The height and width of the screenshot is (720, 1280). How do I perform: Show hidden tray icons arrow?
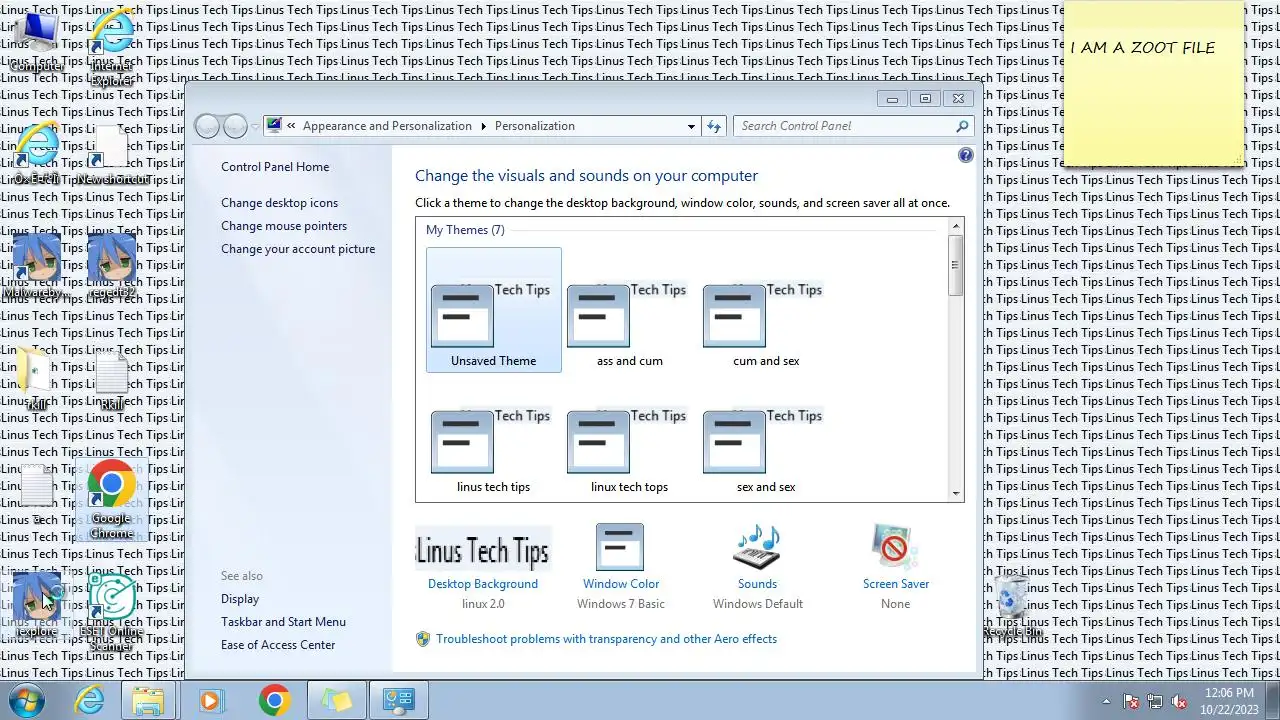(1106, 701)
